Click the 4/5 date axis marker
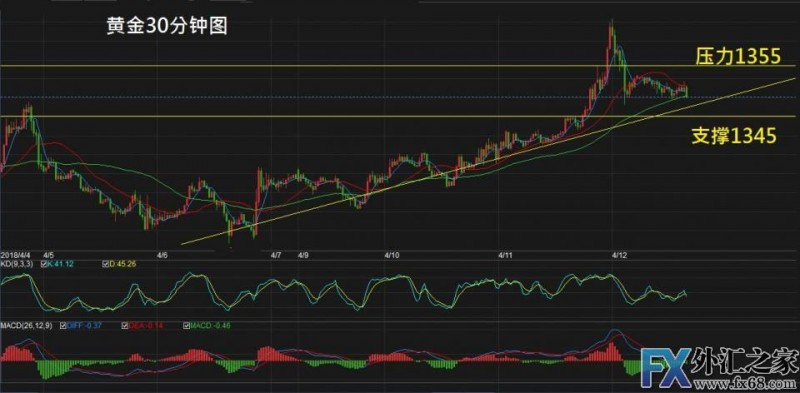This screenshot has width=800, height=393. point(49,254)
